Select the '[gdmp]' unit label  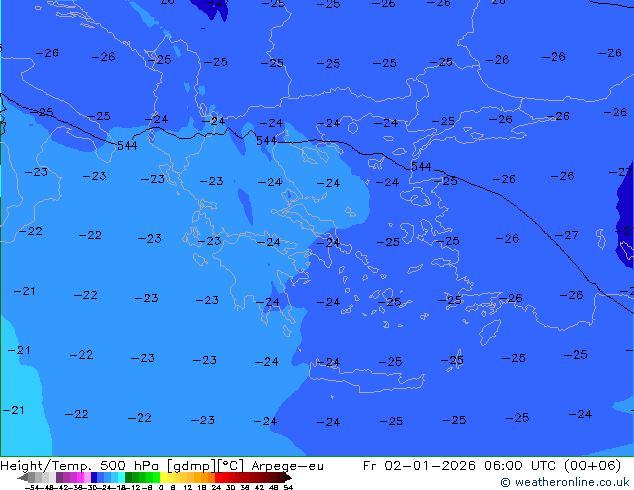(x=192, y=466)
